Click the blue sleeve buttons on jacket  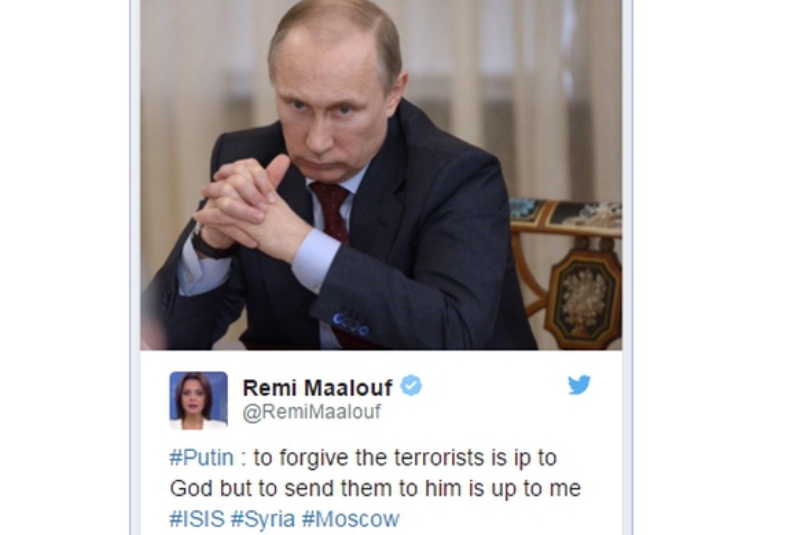(351, 324)
